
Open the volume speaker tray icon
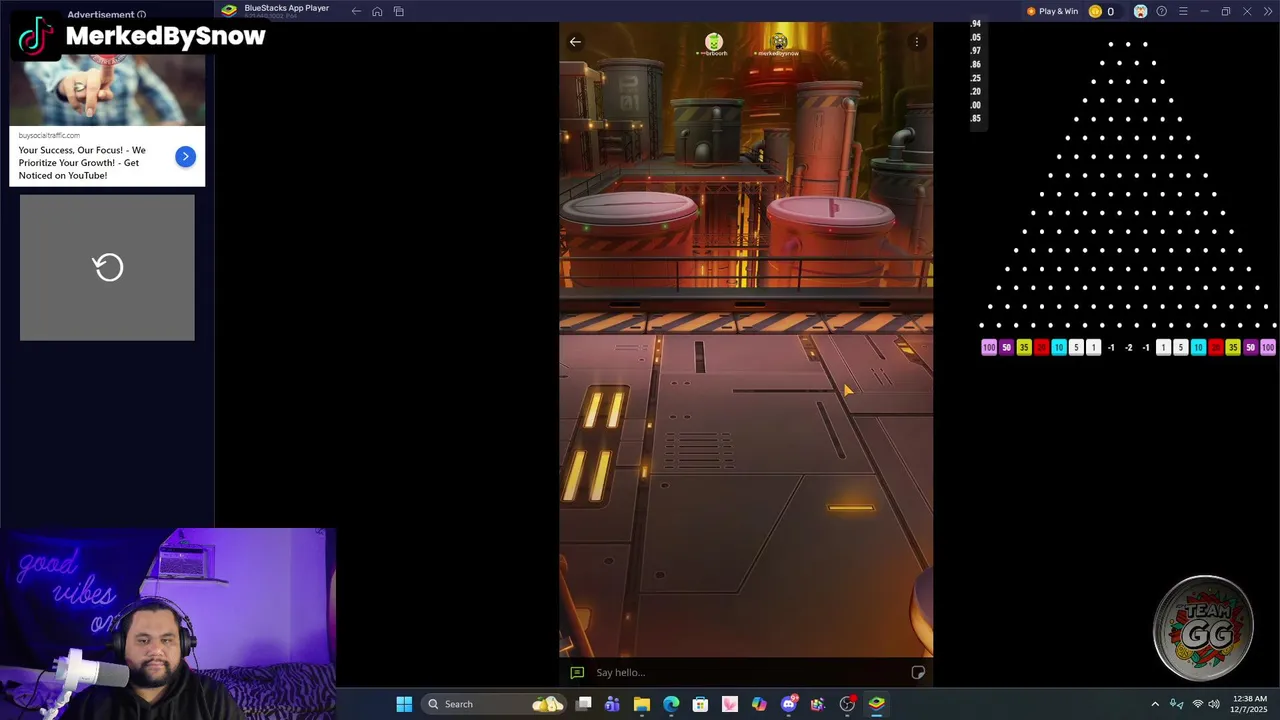click(x=1214, y=704)
